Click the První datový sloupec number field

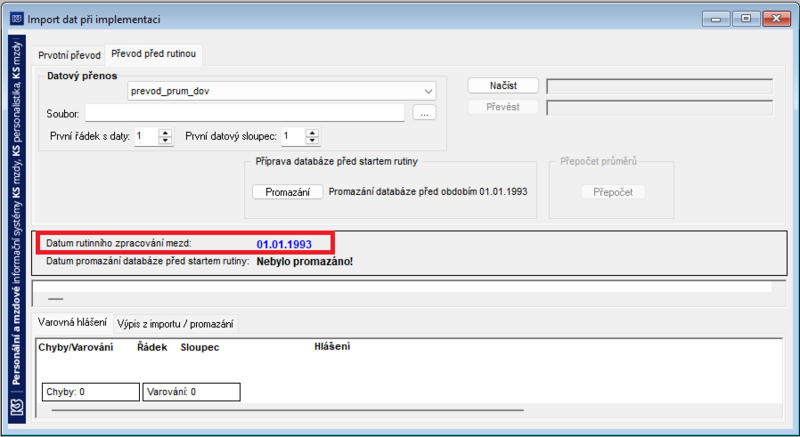tap(293, 136)
